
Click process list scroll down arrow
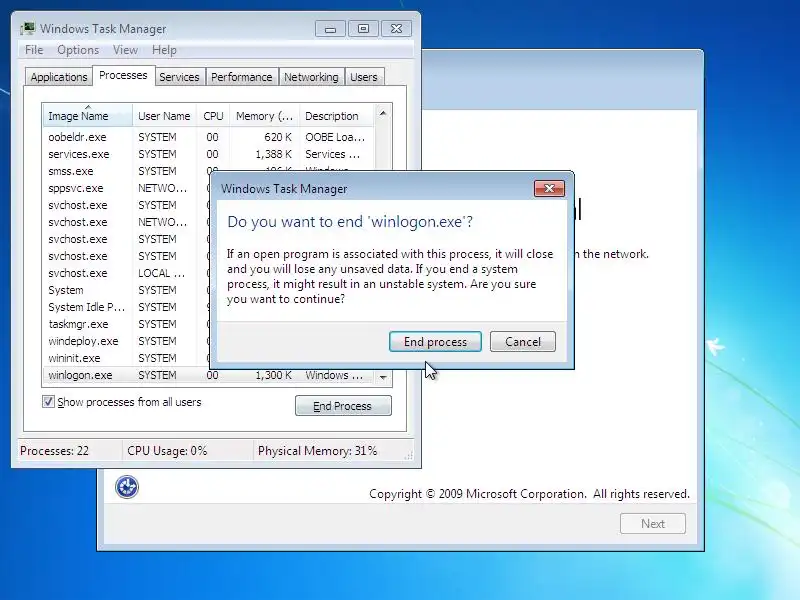[383, 377]
